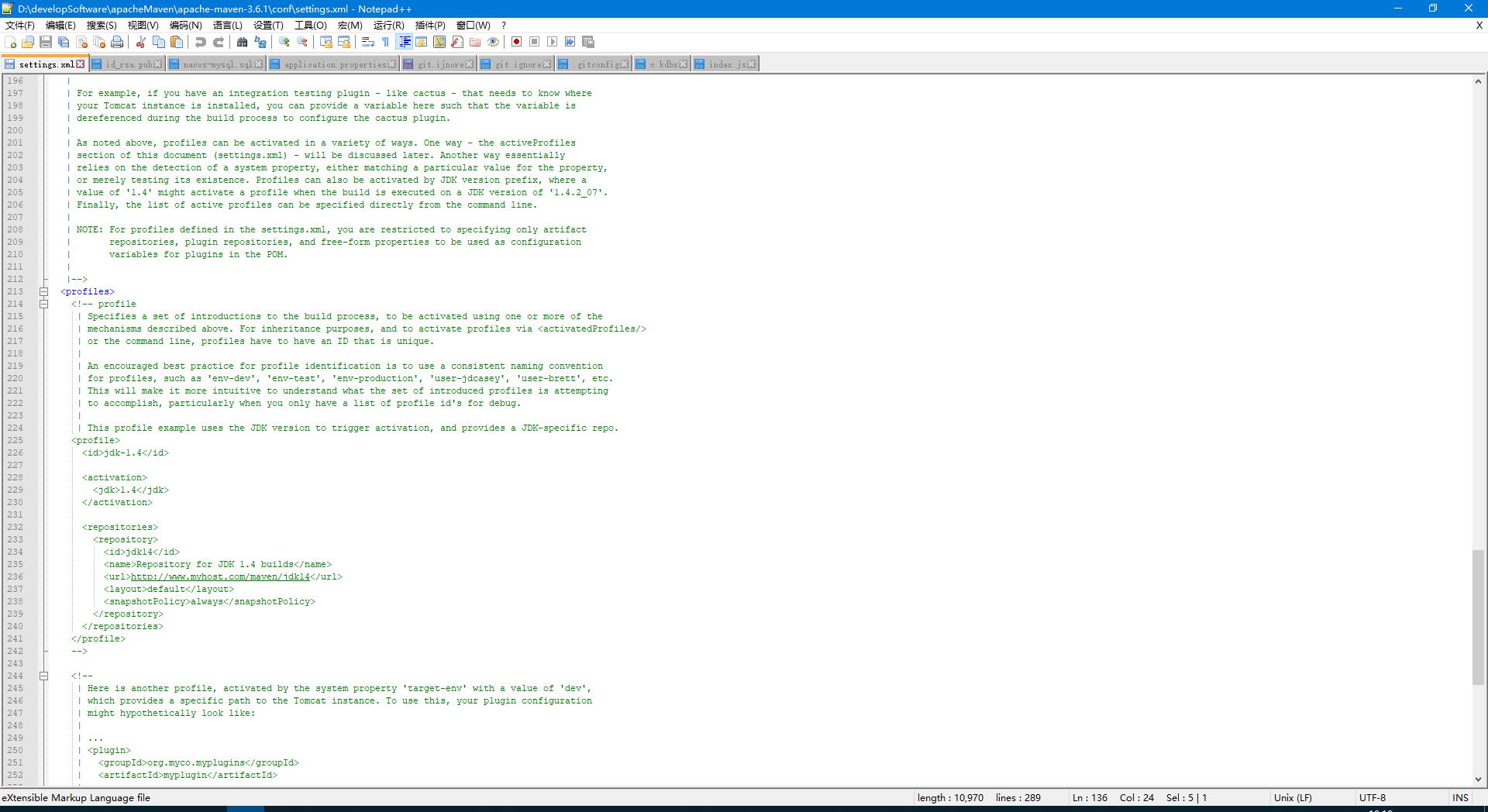1488x812 pixels.
Task: Open the Function List panel icon
Action: [457, 42]
